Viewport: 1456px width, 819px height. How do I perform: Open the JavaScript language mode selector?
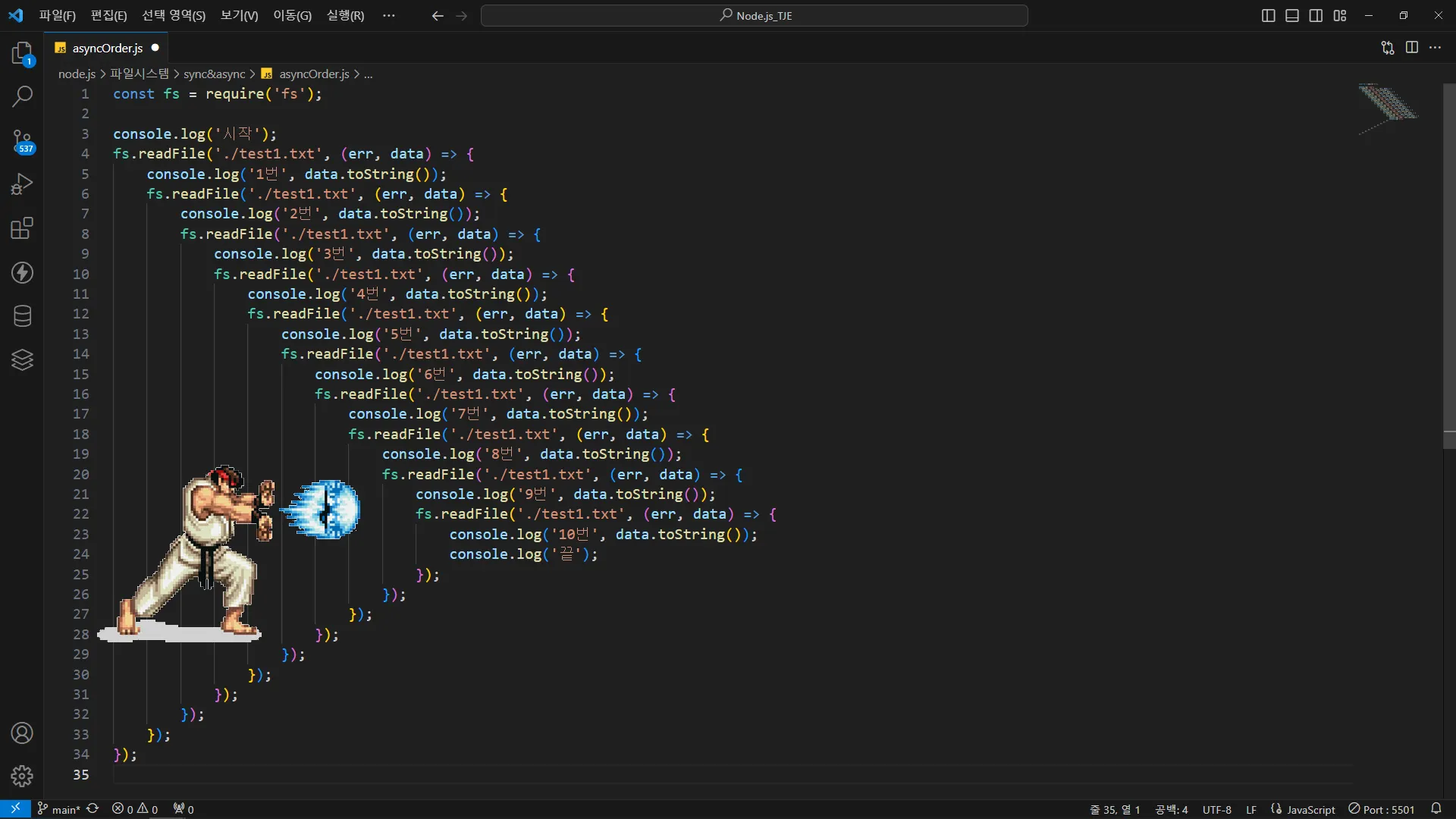click(x=1310, y=809)
